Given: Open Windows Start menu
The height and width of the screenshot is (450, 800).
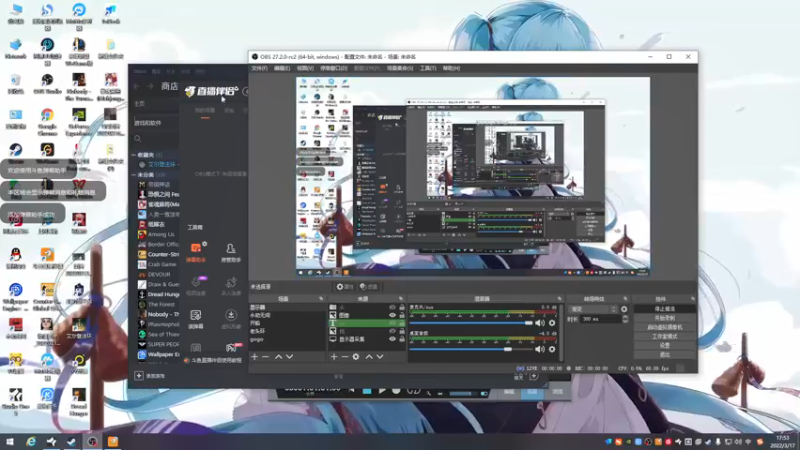Looking at the screenshot, I should [x=10, y=442].
